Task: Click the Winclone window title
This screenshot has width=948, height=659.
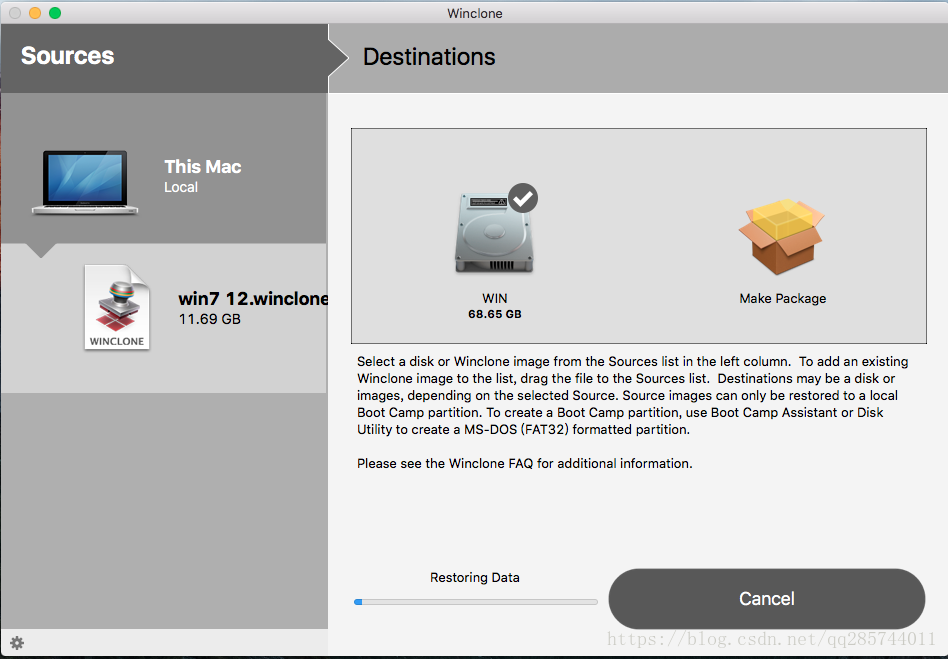Action: 475,13
